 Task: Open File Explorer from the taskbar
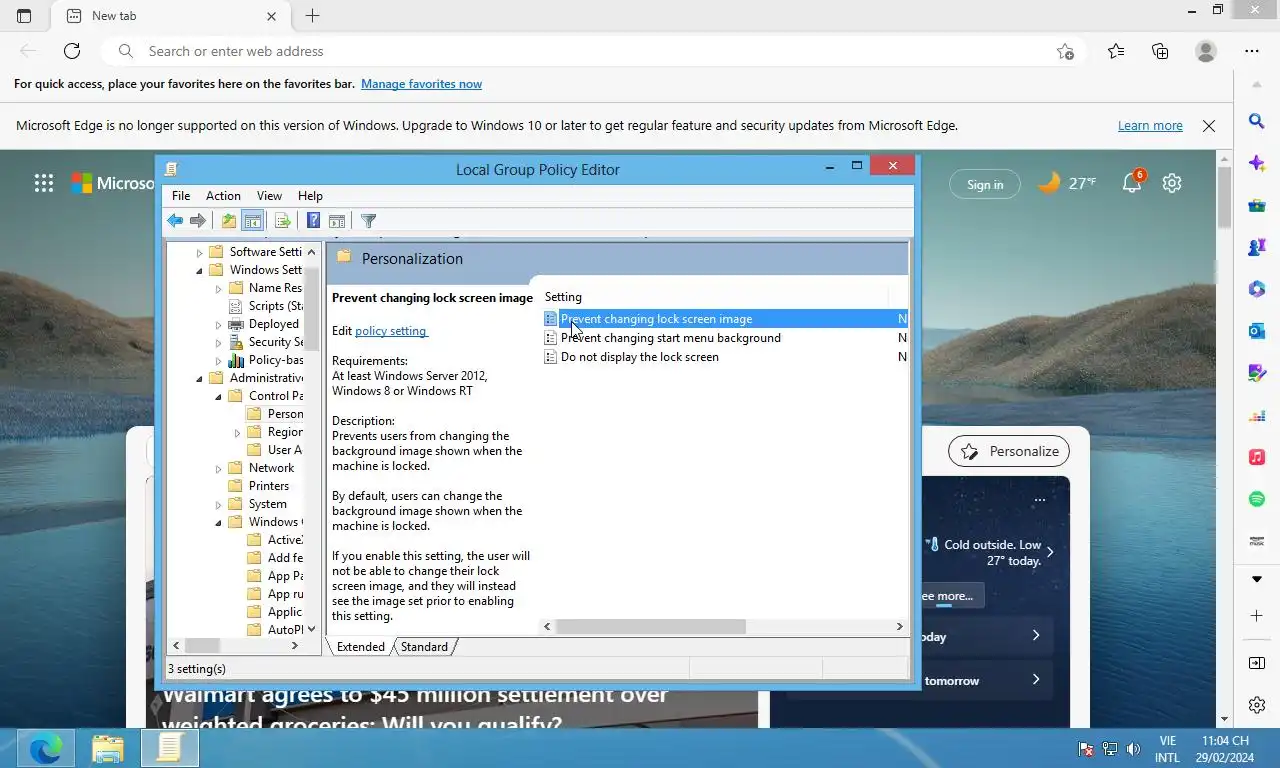pyautogui.click(x=107, y=747)
